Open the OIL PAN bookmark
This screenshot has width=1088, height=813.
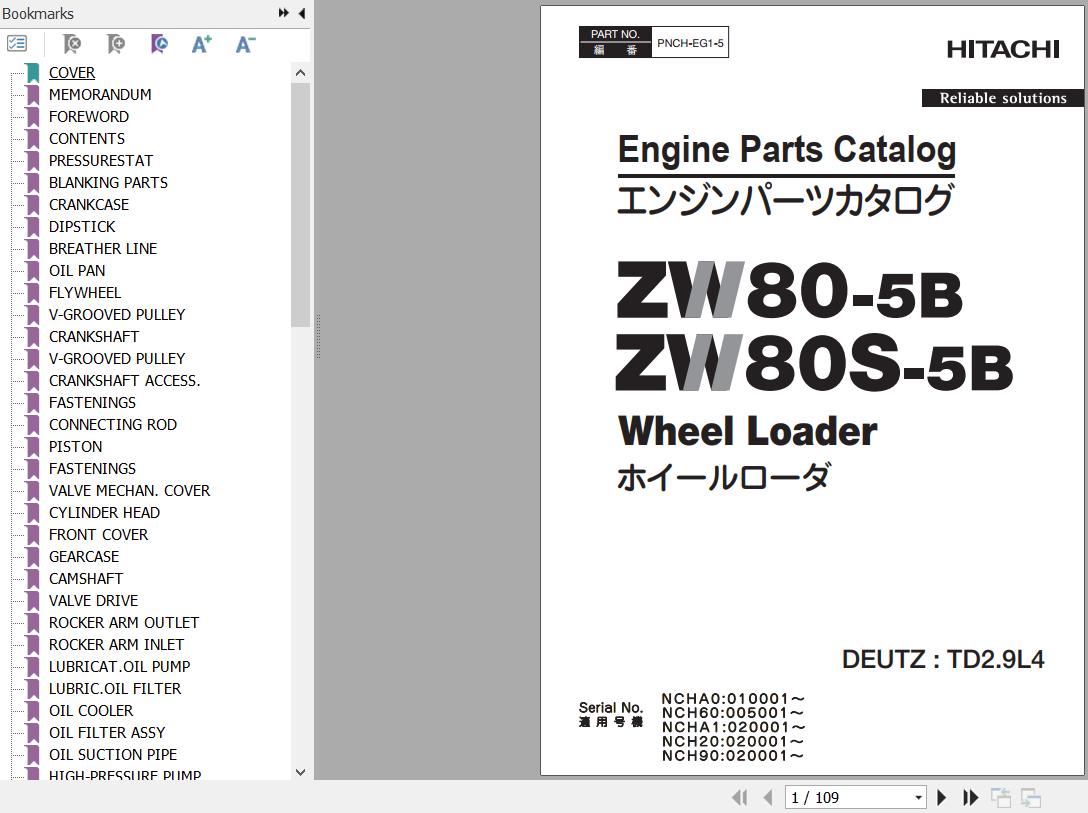pos(77,271)
